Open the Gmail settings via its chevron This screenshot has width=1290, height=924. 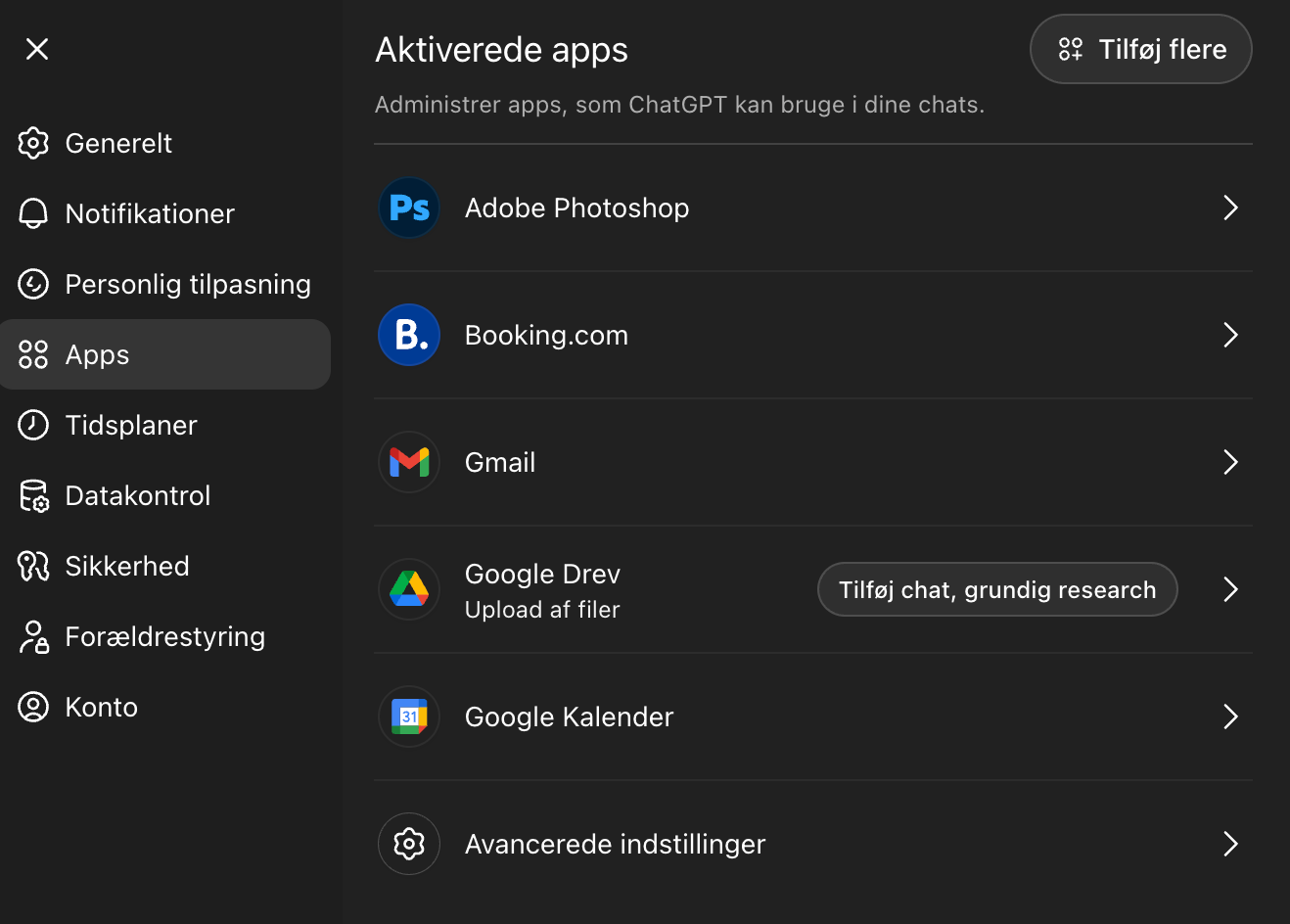coord(1230,462)
